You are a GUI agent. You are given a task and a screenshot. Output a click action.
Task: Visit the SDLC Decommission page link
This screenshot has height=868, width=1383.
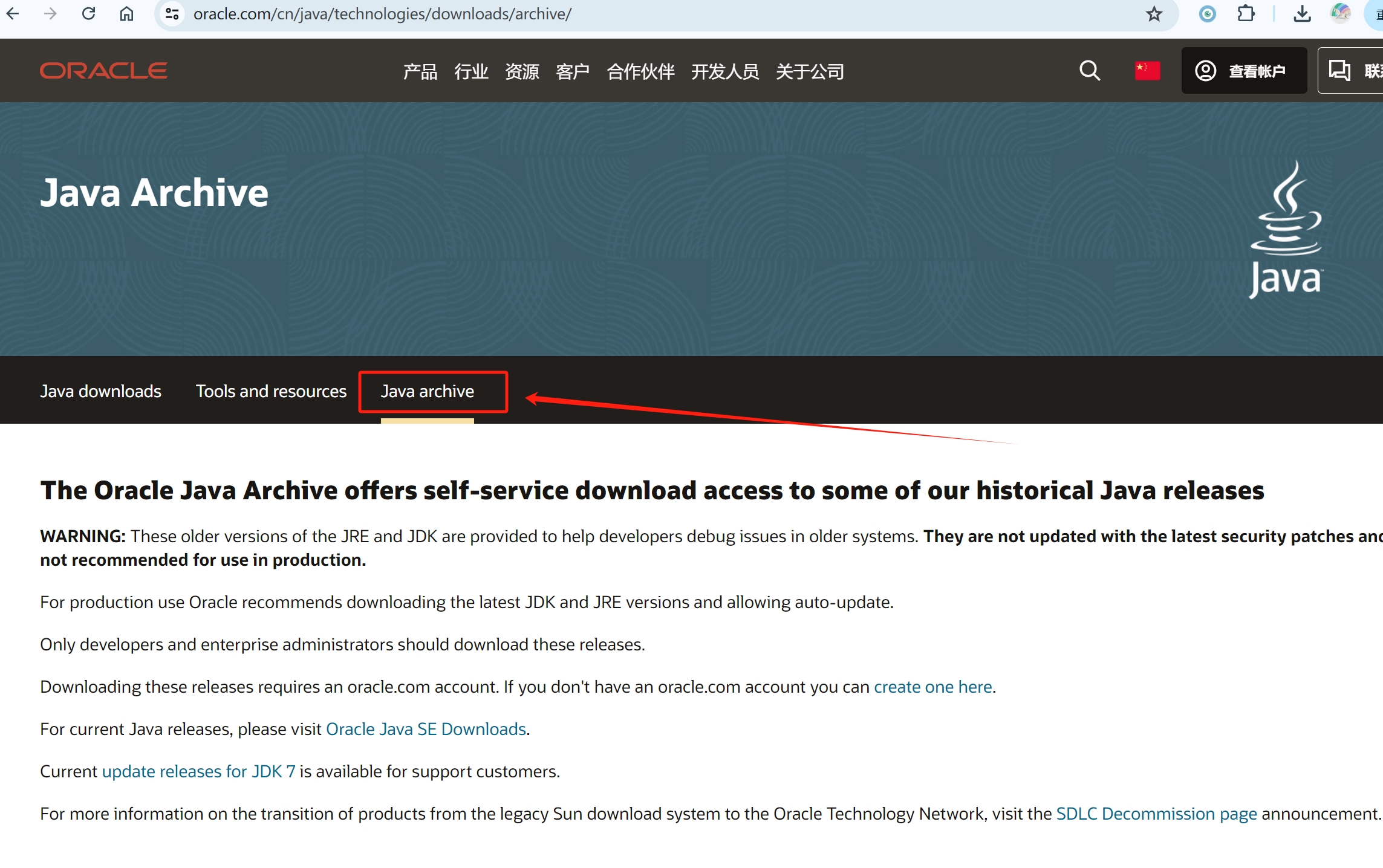(x=1156, y=814)
